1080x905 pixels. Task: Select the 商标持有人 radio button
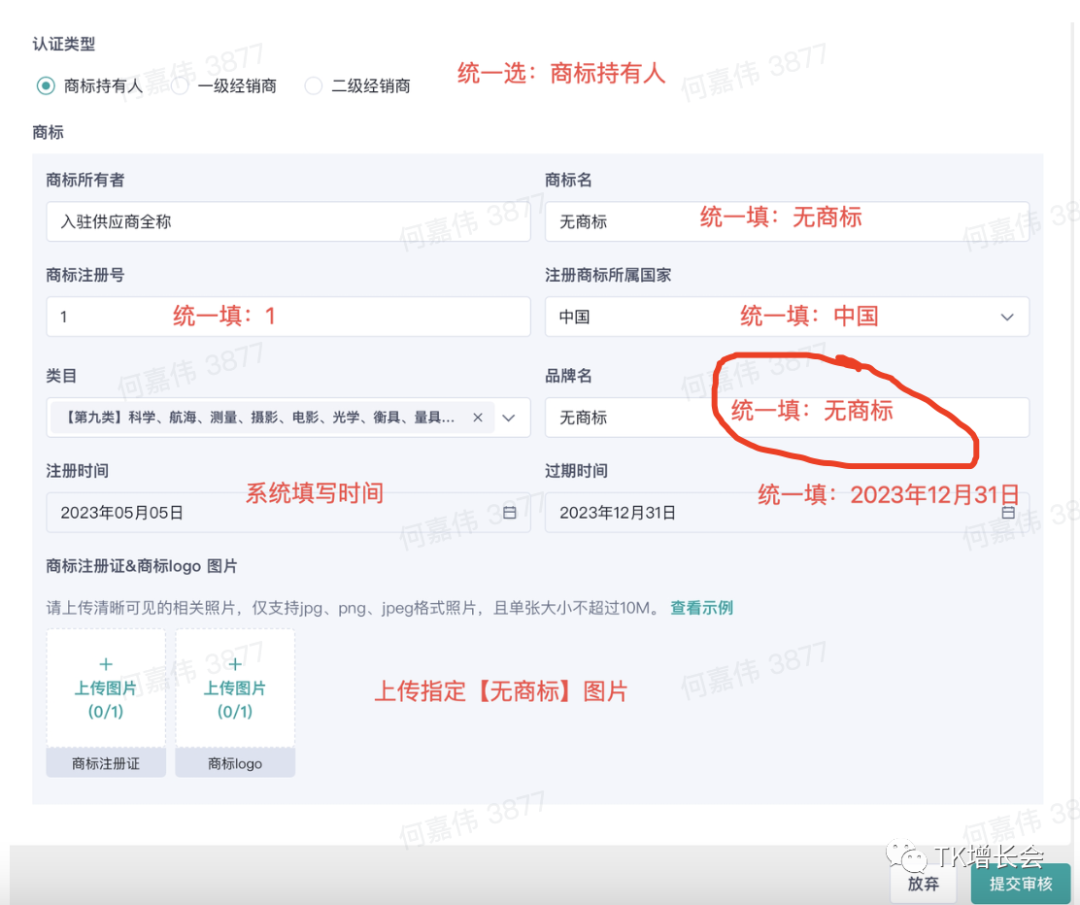[x=44, y=85]
